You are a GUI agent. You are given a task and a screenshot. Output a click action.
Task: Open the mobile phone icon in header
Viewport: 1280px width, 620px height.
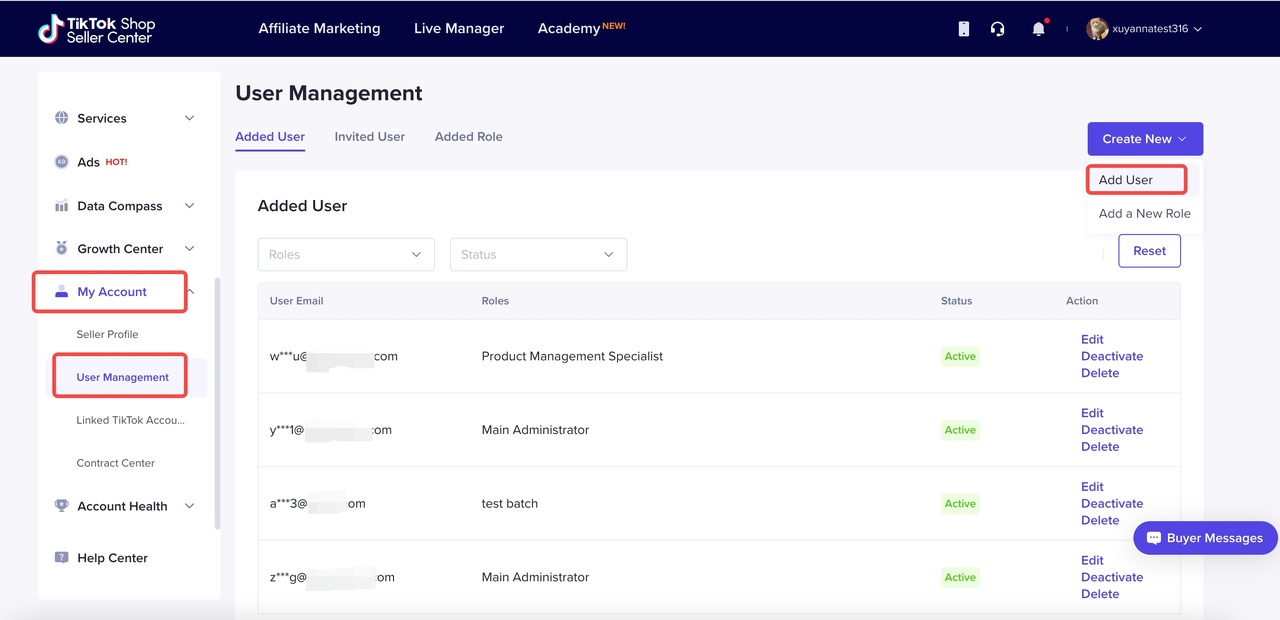tap(963, 29)
